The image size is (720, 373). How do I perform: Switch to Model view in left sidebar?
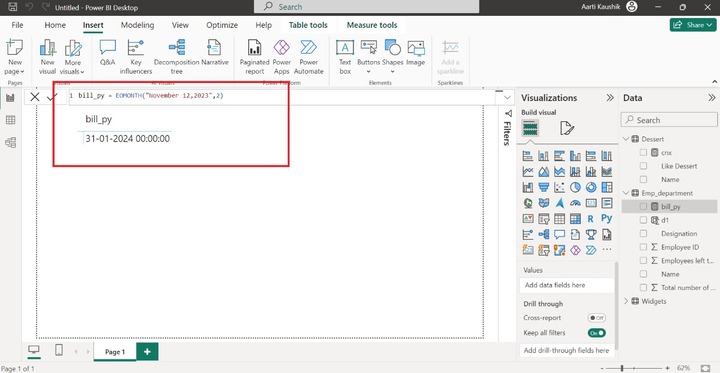coord(10,142)
